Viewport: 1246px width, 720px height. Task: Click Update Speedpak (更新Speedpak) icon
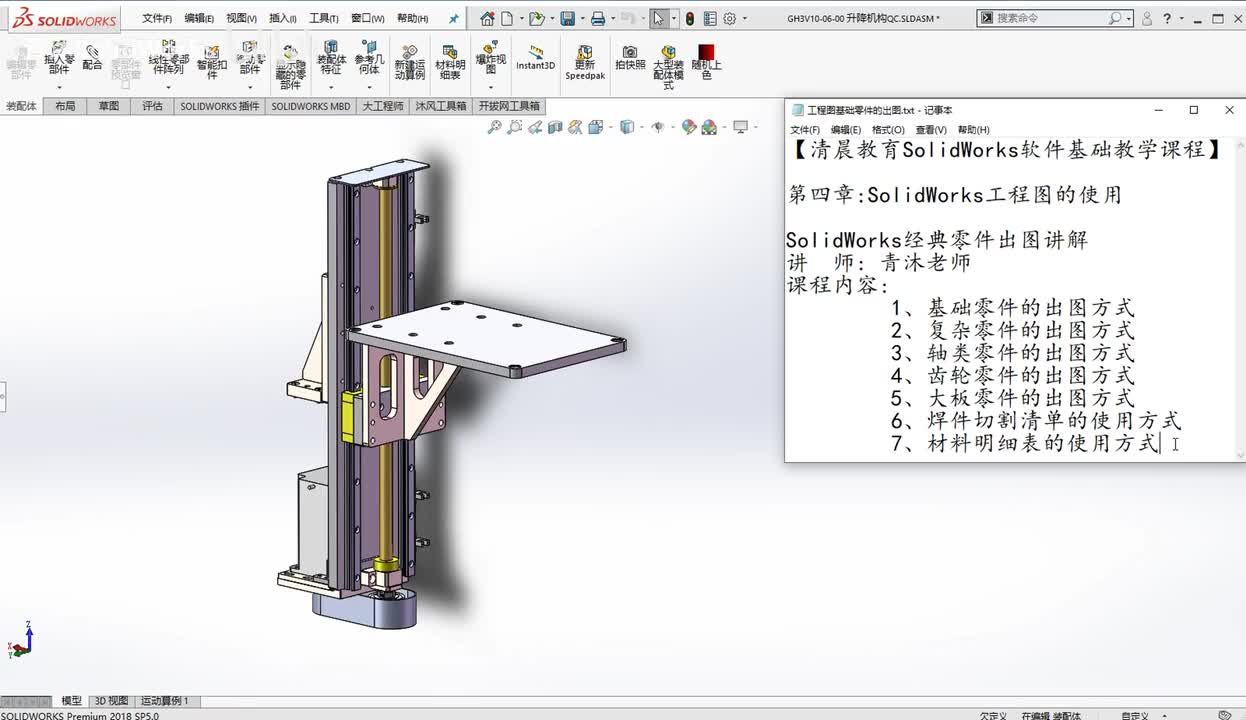(x=585, y=62)
